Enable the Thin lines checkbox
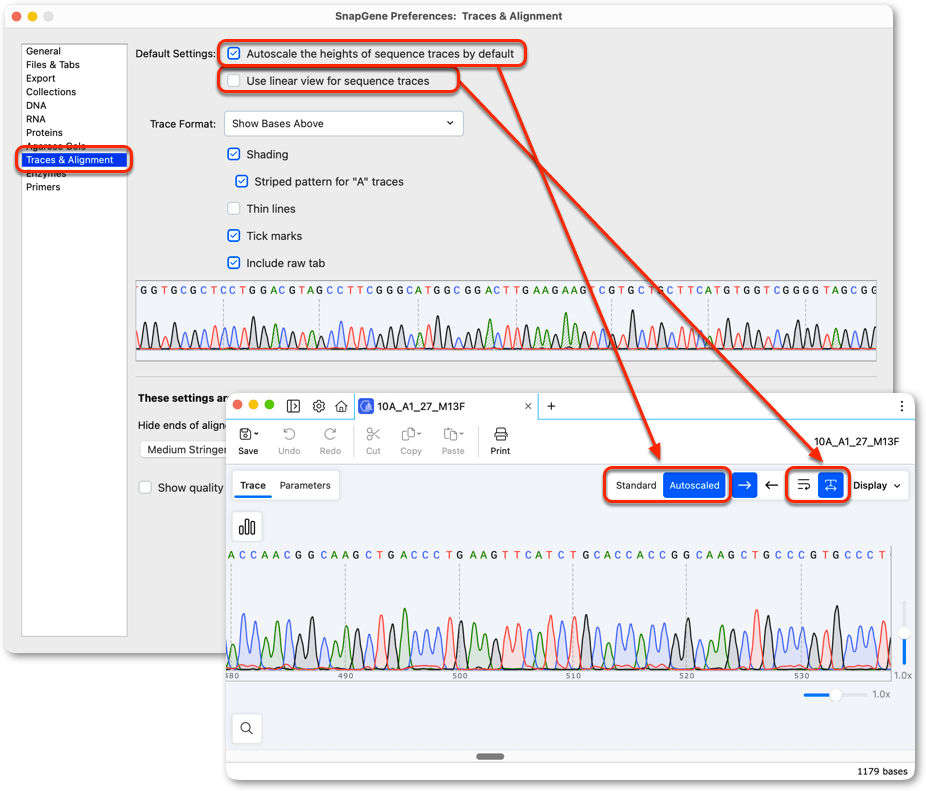 tap(234, 209)
